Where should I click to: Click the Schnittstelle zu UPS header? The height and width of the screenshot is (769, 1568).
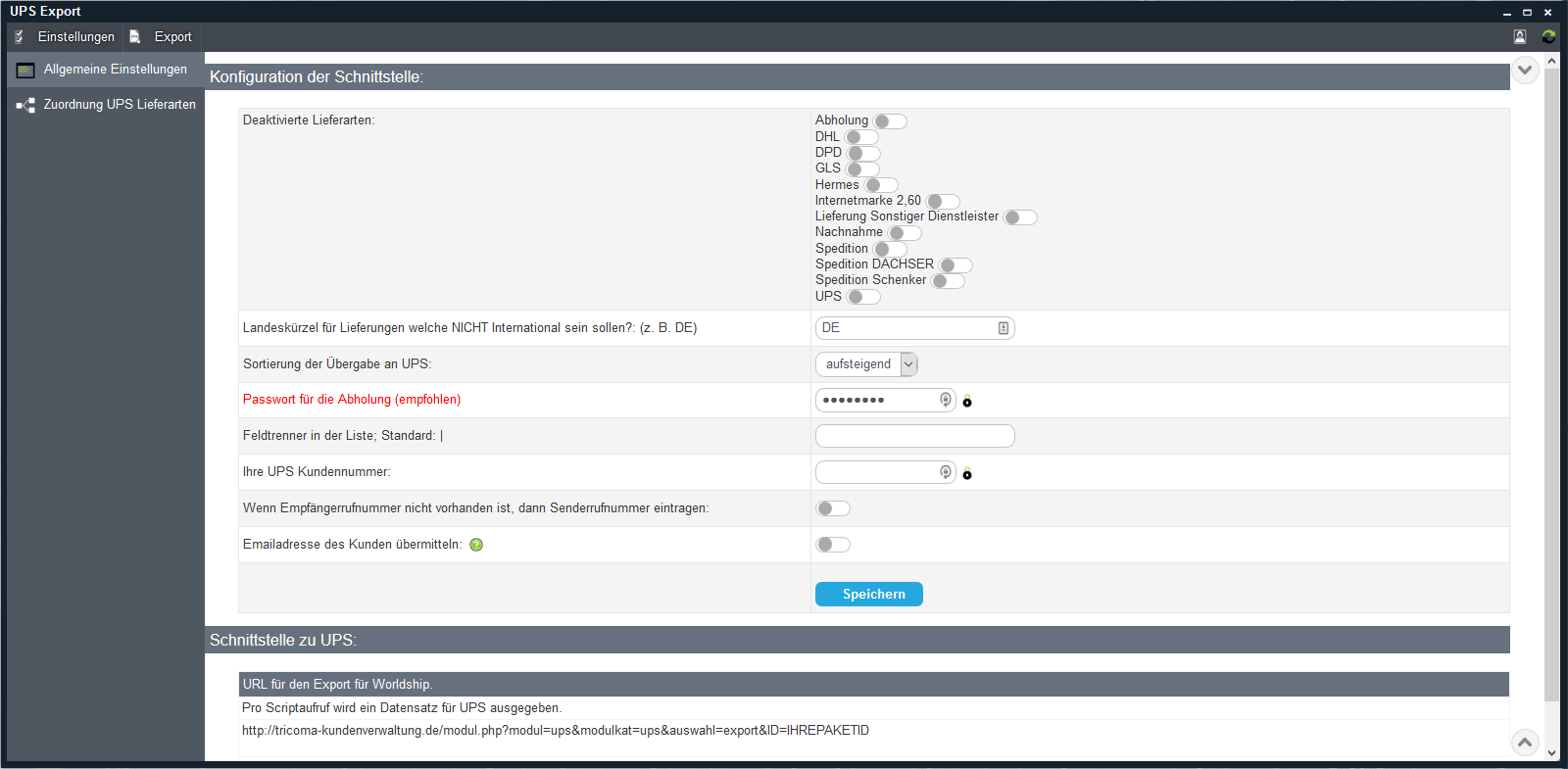pyautogui.click(x=857, y=640)
